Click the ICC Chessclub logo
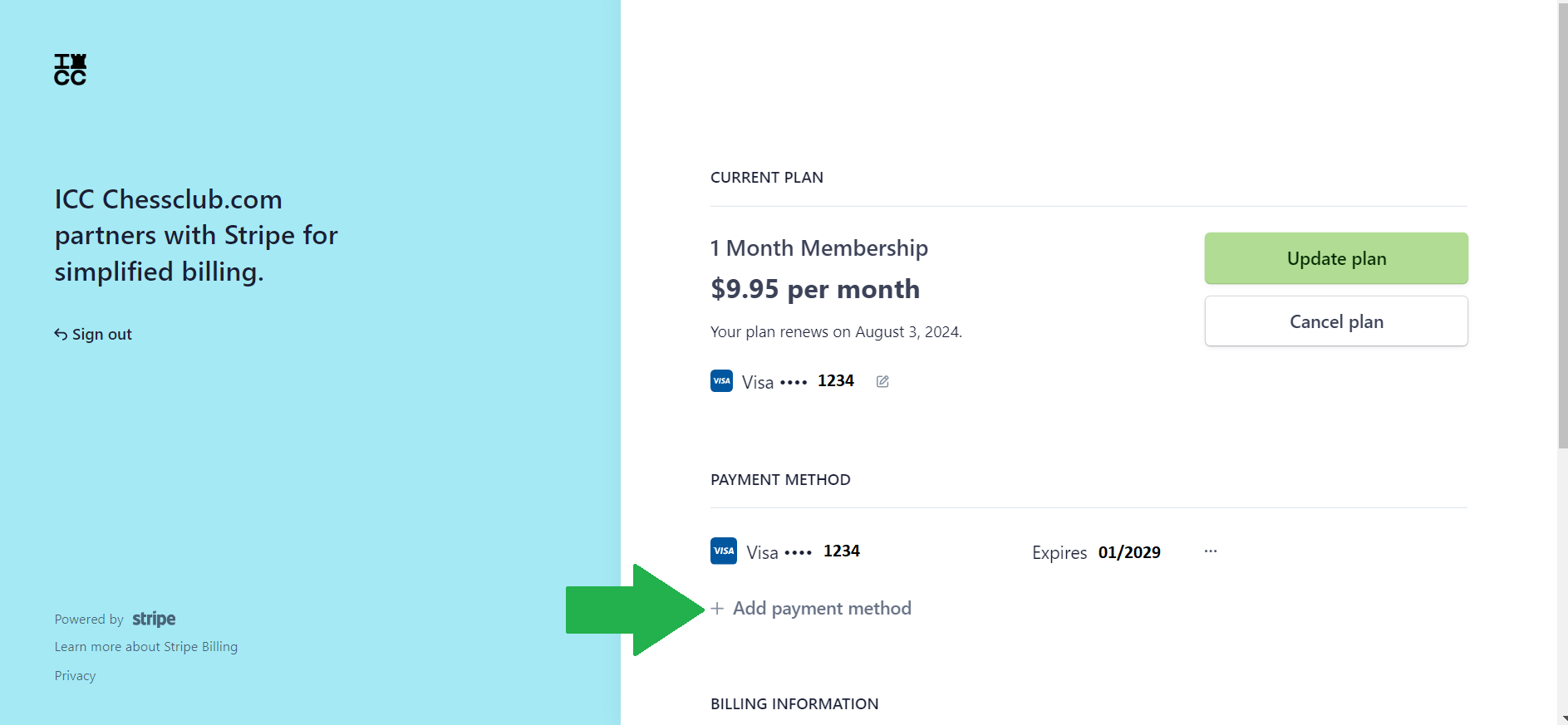1568x725 pixels. click(71, 70)
